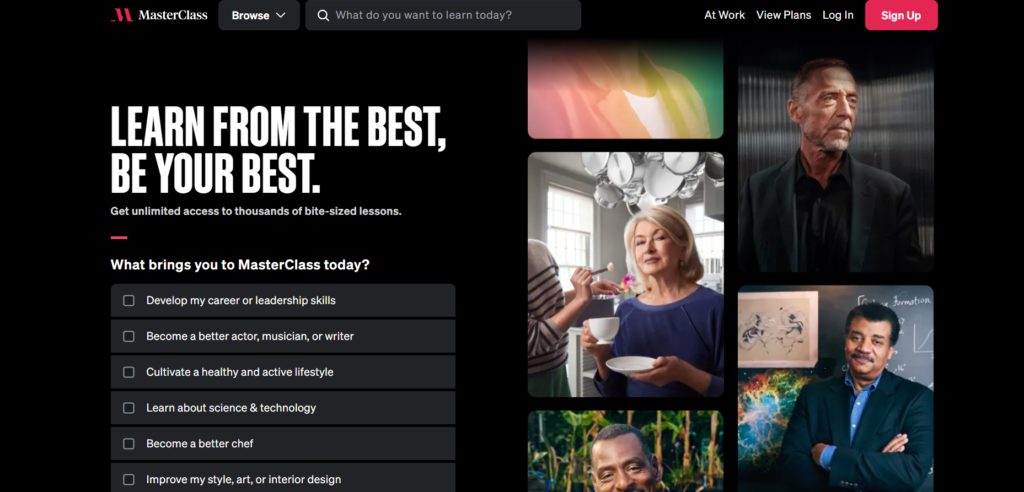1024x492 pixels.
Task: Open the woman holding teacup thumbnail
Action: 626,274
